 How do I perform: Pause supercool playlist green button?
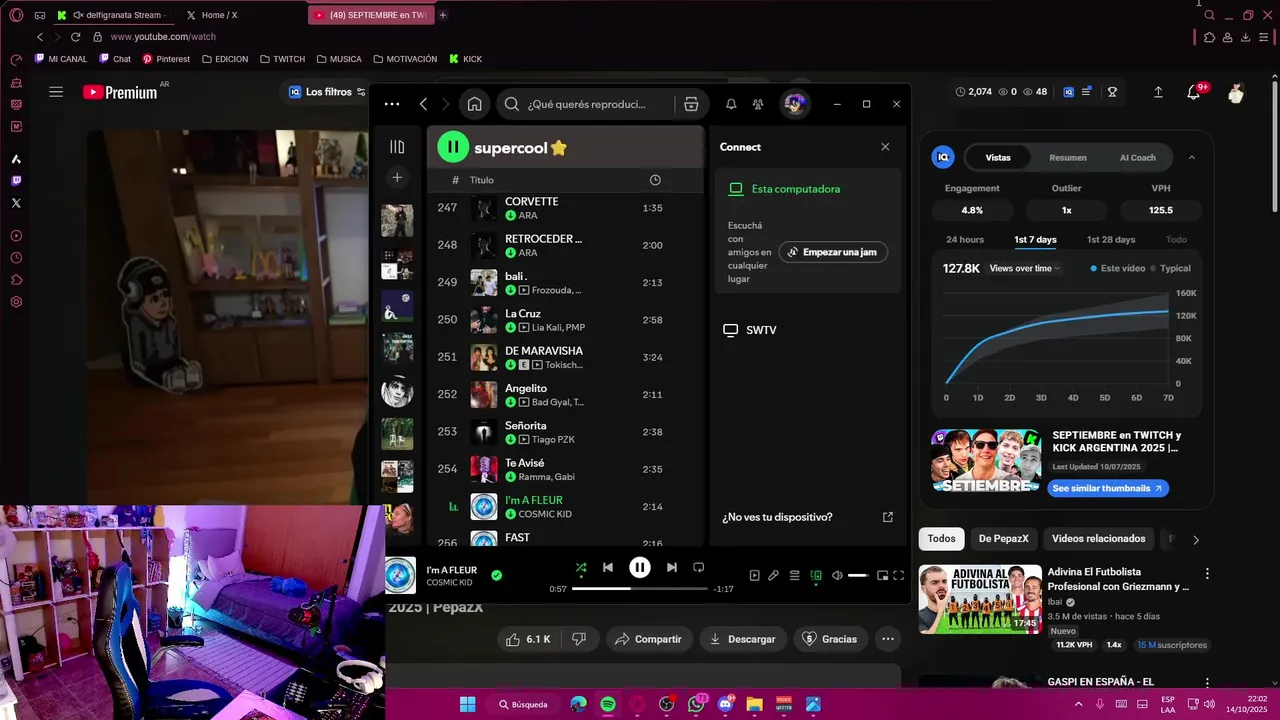(x=453, y=147)
